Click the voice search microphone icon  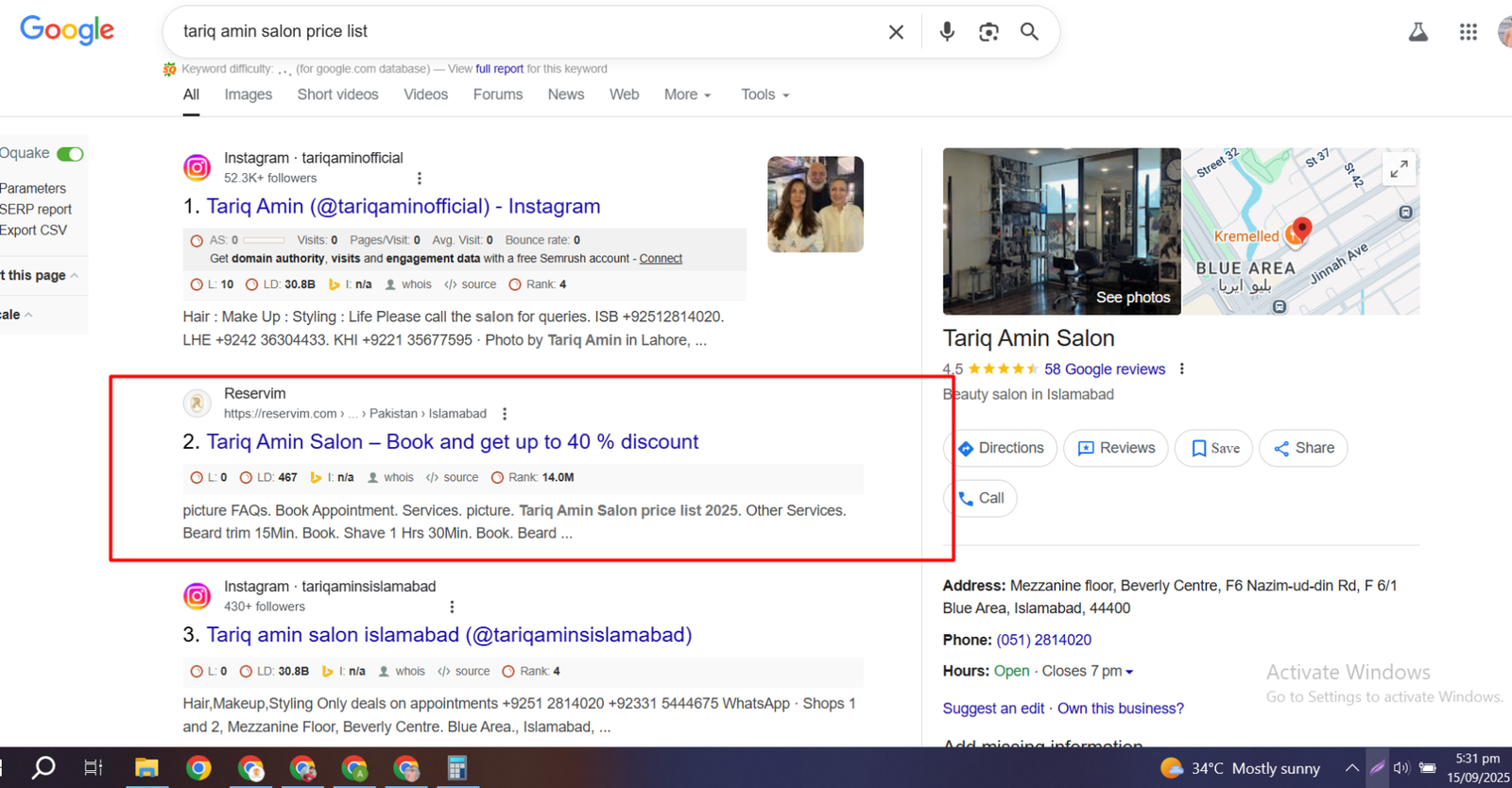tap(946, 32)
